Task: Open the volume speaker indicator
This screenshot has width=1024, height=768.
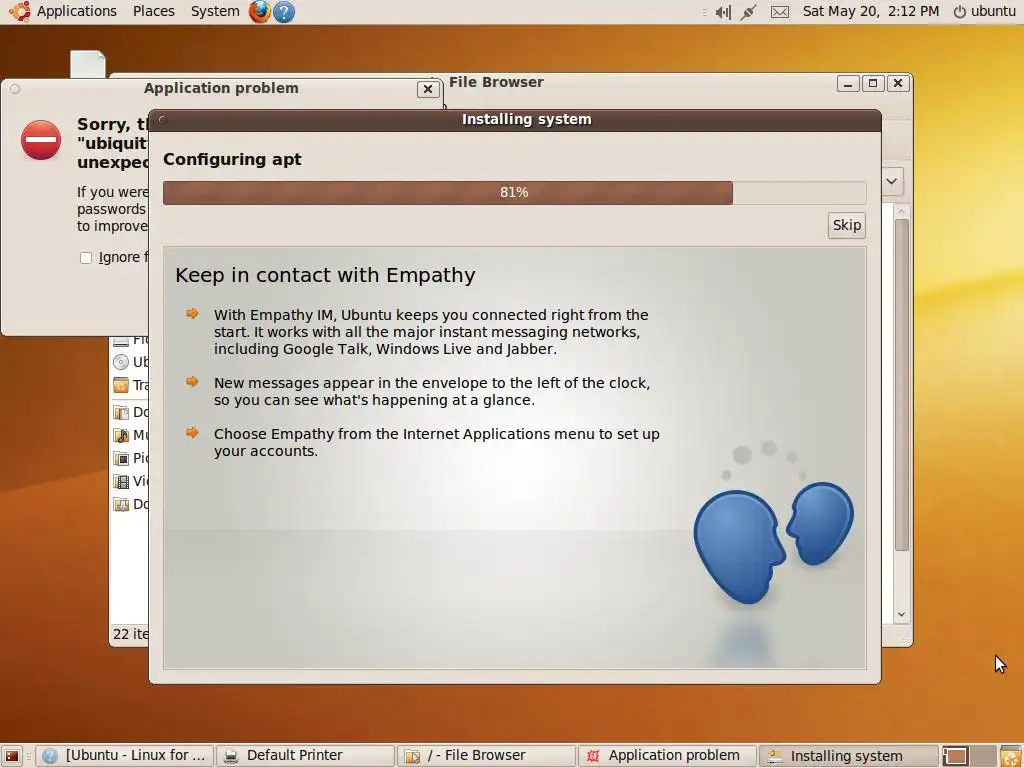Action: coord(723,12)
